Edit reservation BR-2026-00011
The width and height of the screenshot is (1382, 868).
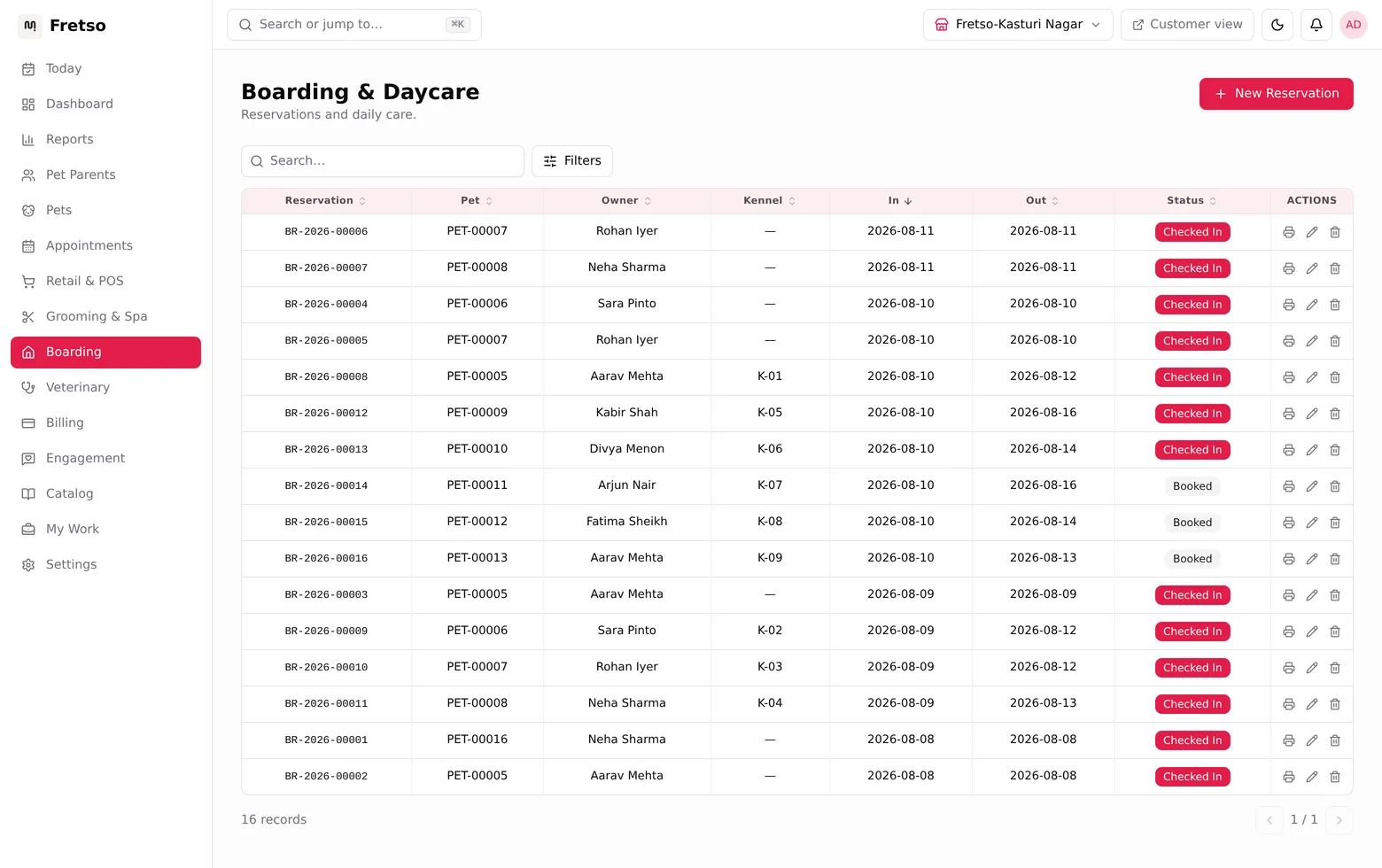pos(1312,704)
